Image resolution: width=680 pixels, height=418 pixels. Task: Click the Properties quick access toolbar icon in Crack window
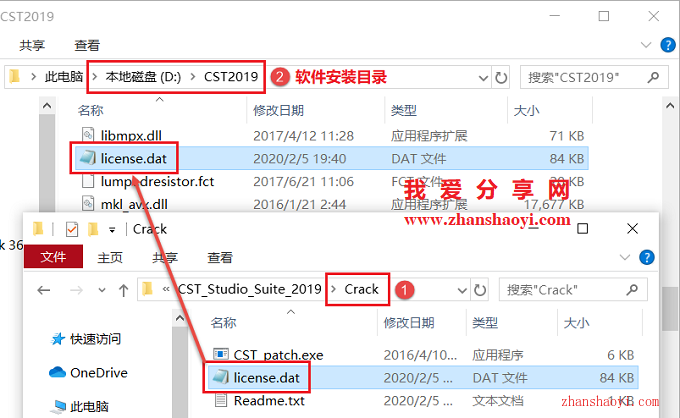[72, 229]
